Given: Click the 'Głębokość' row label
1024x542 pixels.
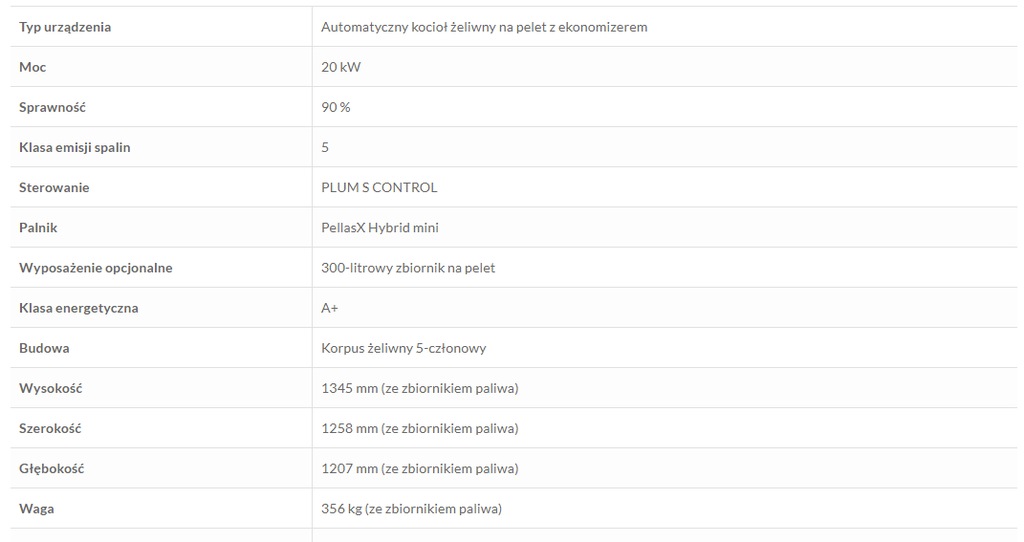Looking at the screenshot, I should [52, 469].
